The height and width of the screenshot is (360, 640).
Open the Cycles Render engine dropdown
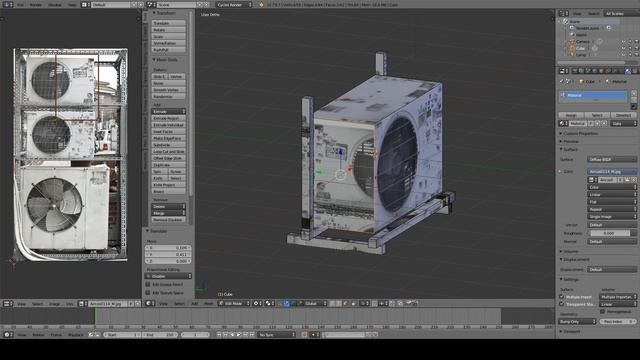click(234, 4)
